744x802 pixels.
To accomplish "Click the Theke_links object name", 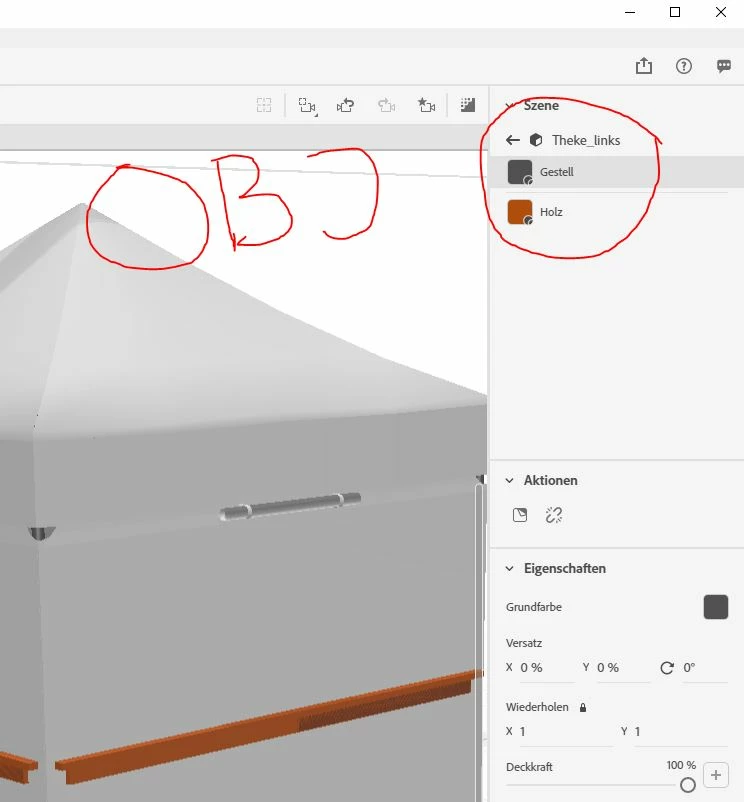I will (x=586, y=140).
